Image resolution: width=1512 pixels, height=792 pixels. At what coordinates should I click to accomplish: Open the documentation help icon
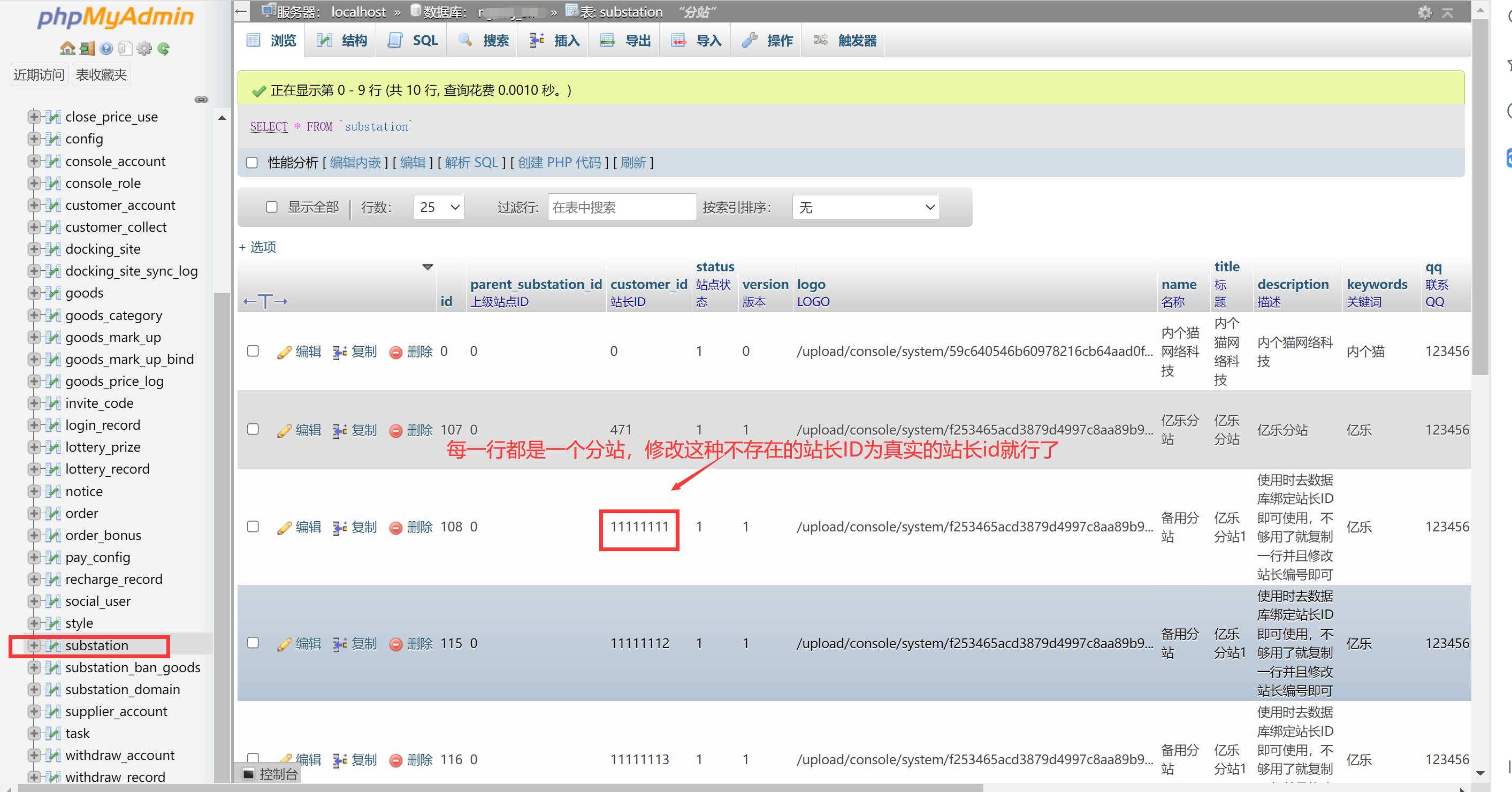click(x=105, y=48)
